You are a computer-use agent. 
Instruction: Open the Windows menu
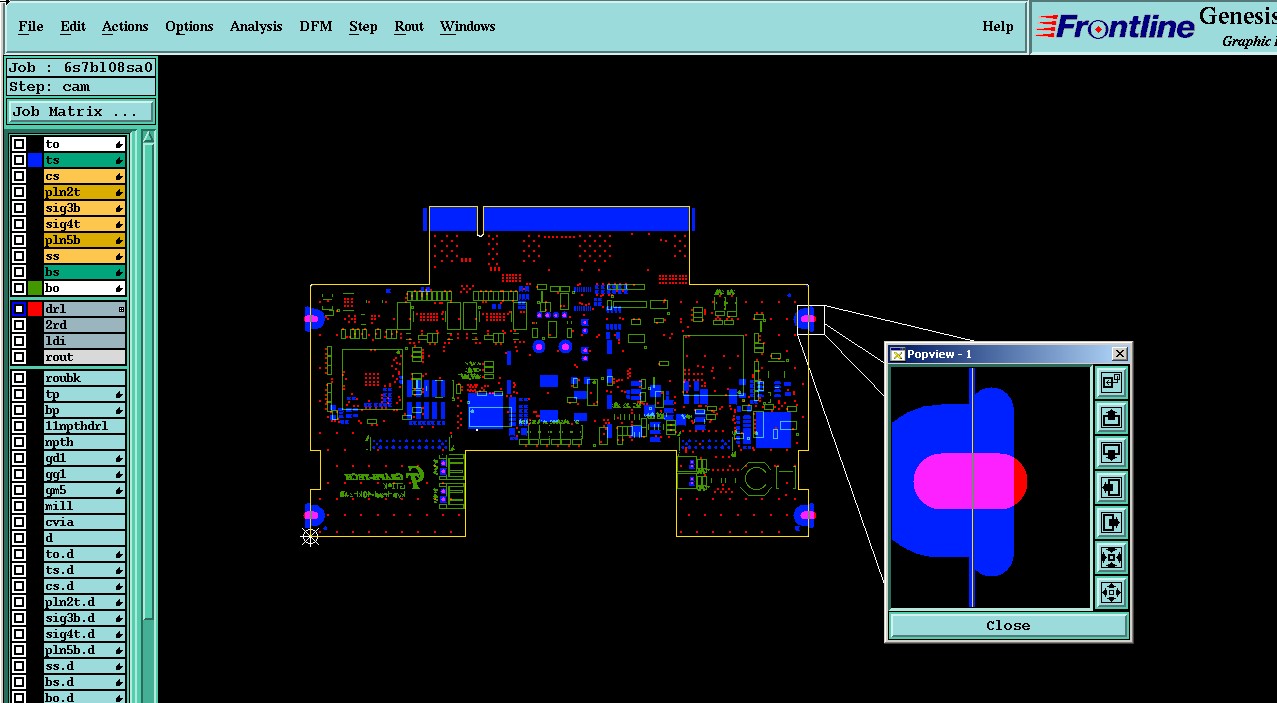pyautogui.click(x=468, y=27)
